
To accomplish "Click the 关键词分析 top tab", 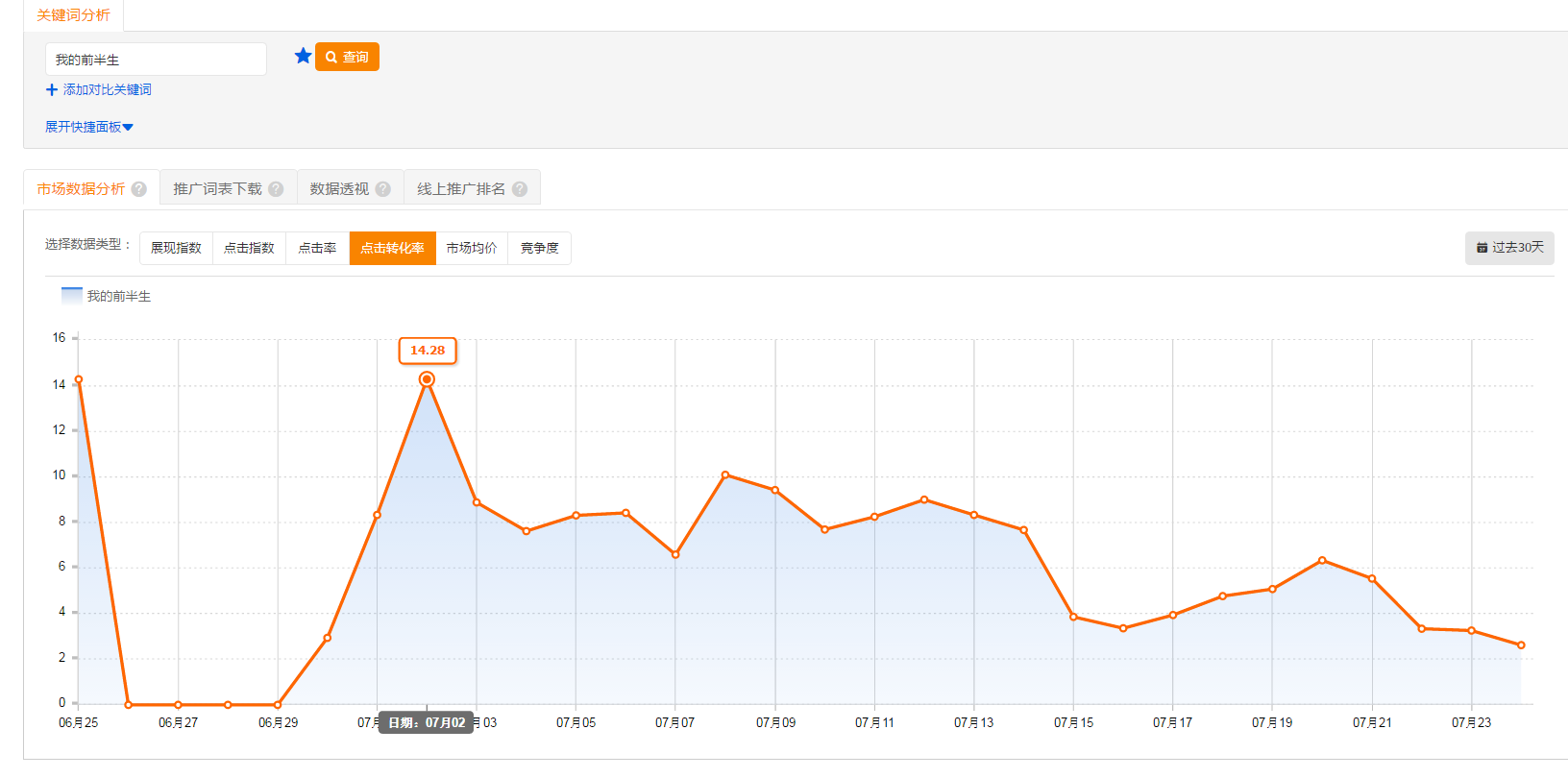I will (73, 15).
